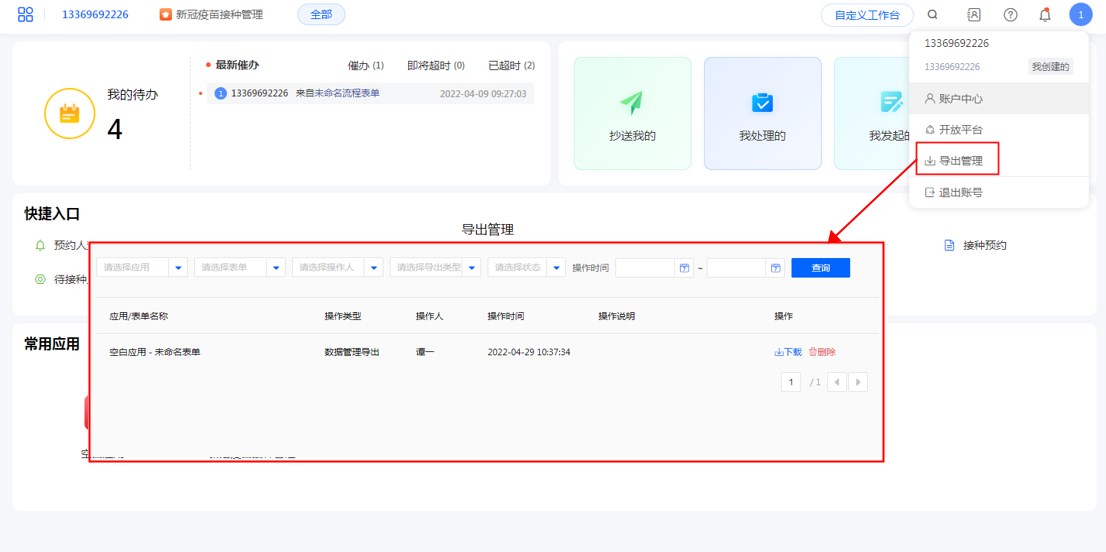
Task: Click the end date input field
Action: [x=736, y=268]
